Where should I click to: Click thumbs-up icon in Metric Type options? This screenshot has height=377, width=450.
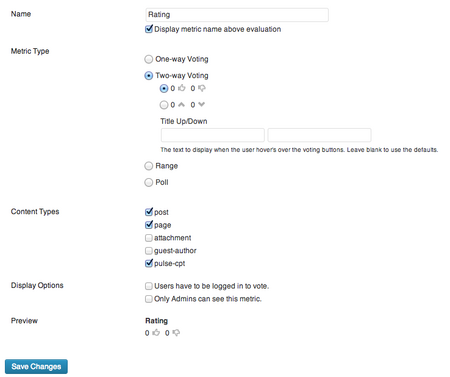[182, 88]
